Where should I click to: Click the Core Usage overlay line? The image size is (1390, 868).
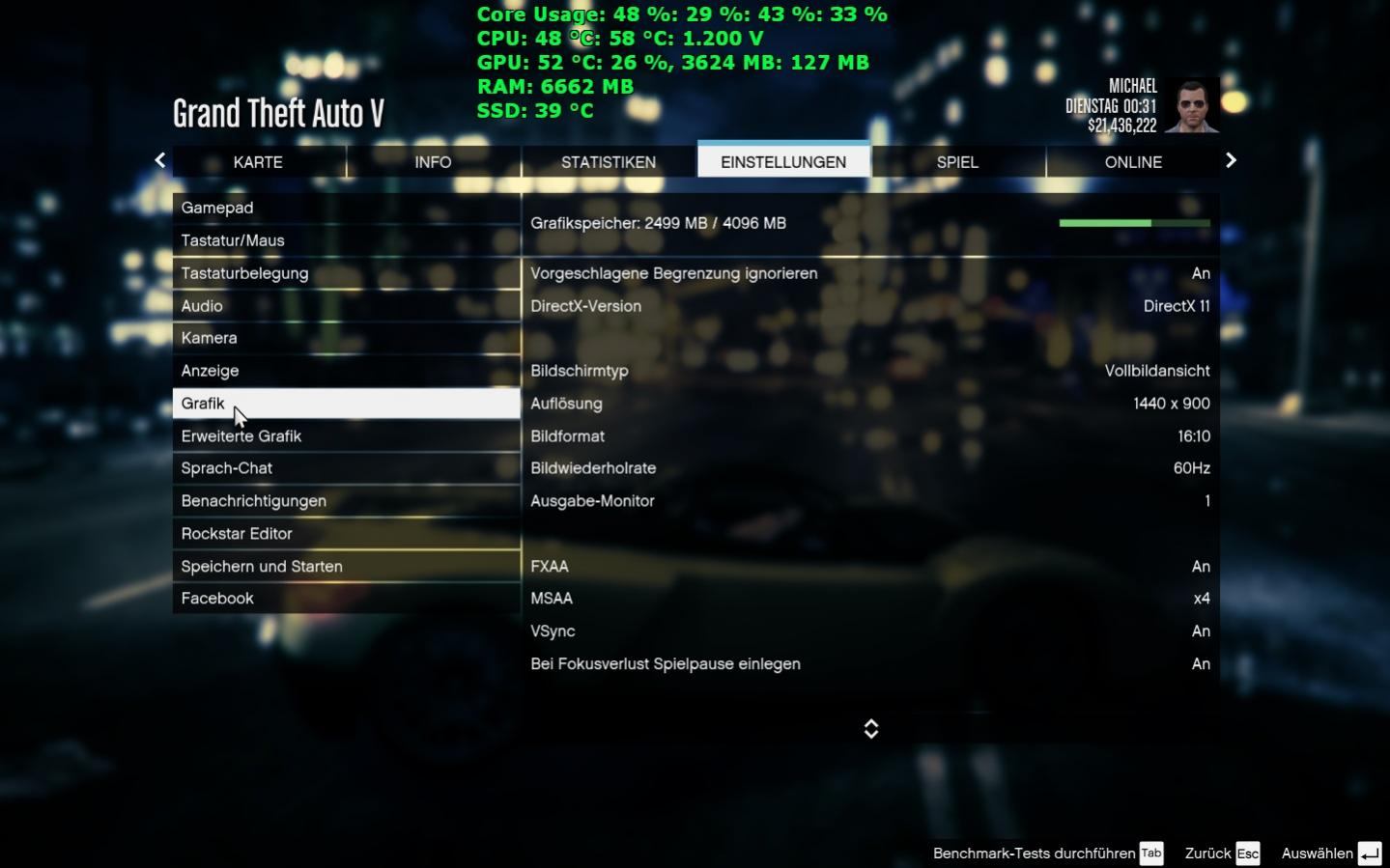tap(682, 14)
